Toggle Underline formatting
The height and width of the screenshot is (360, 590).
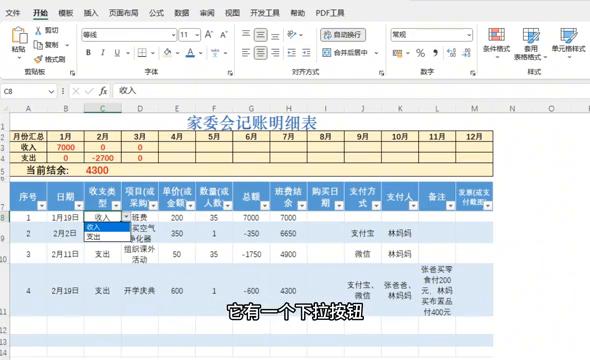click(117, 53)
